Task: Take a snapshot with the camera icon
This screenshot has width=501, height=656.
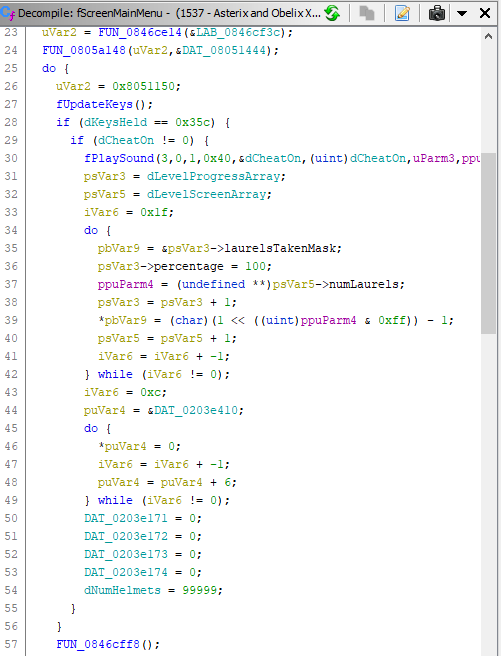Action: [x=437, y=13]
